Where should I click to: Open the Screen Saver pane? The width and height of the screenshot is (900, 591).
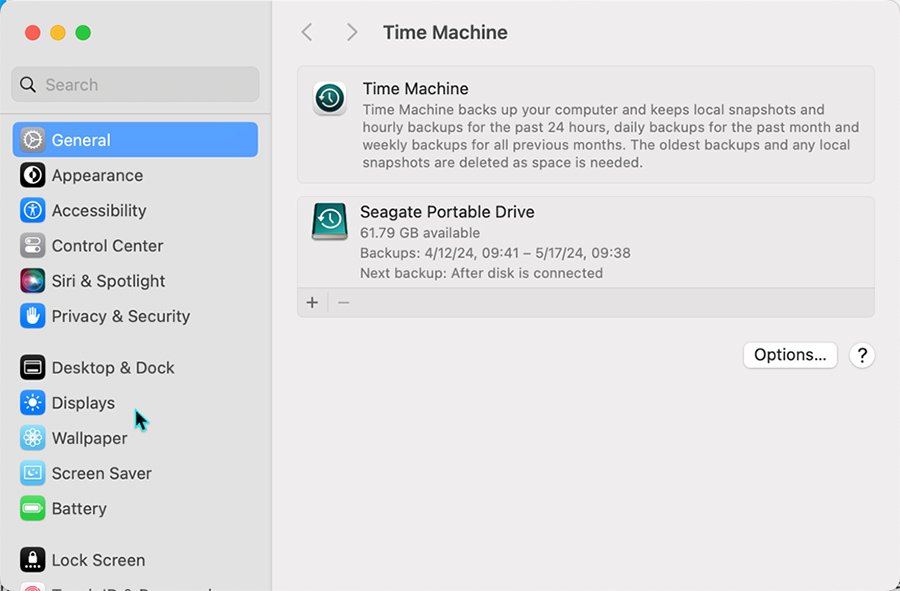(x=101, y=473)
